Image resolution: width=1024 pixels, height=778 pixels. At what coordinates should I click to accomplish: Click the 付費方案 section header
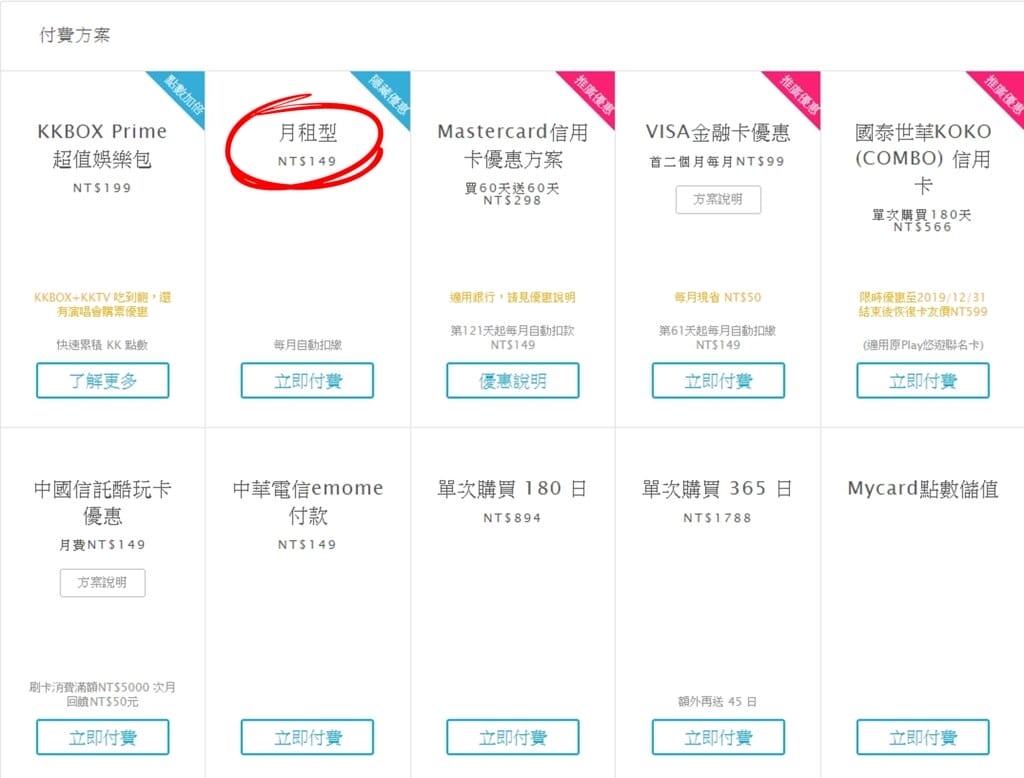[x=75, y=35]
